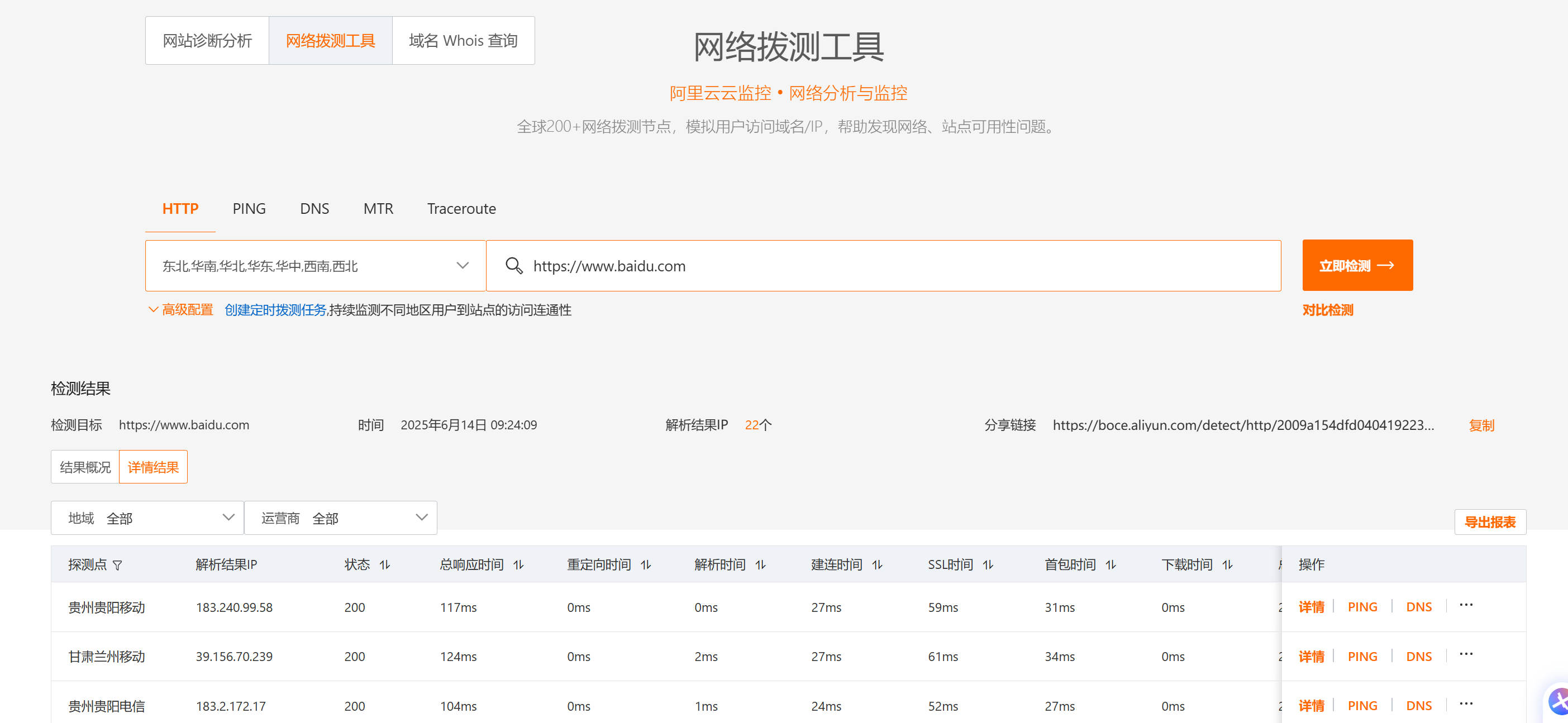Click the 导出报表 button
This screenshot has height=723, width=1568.
tap(1490, 521)
